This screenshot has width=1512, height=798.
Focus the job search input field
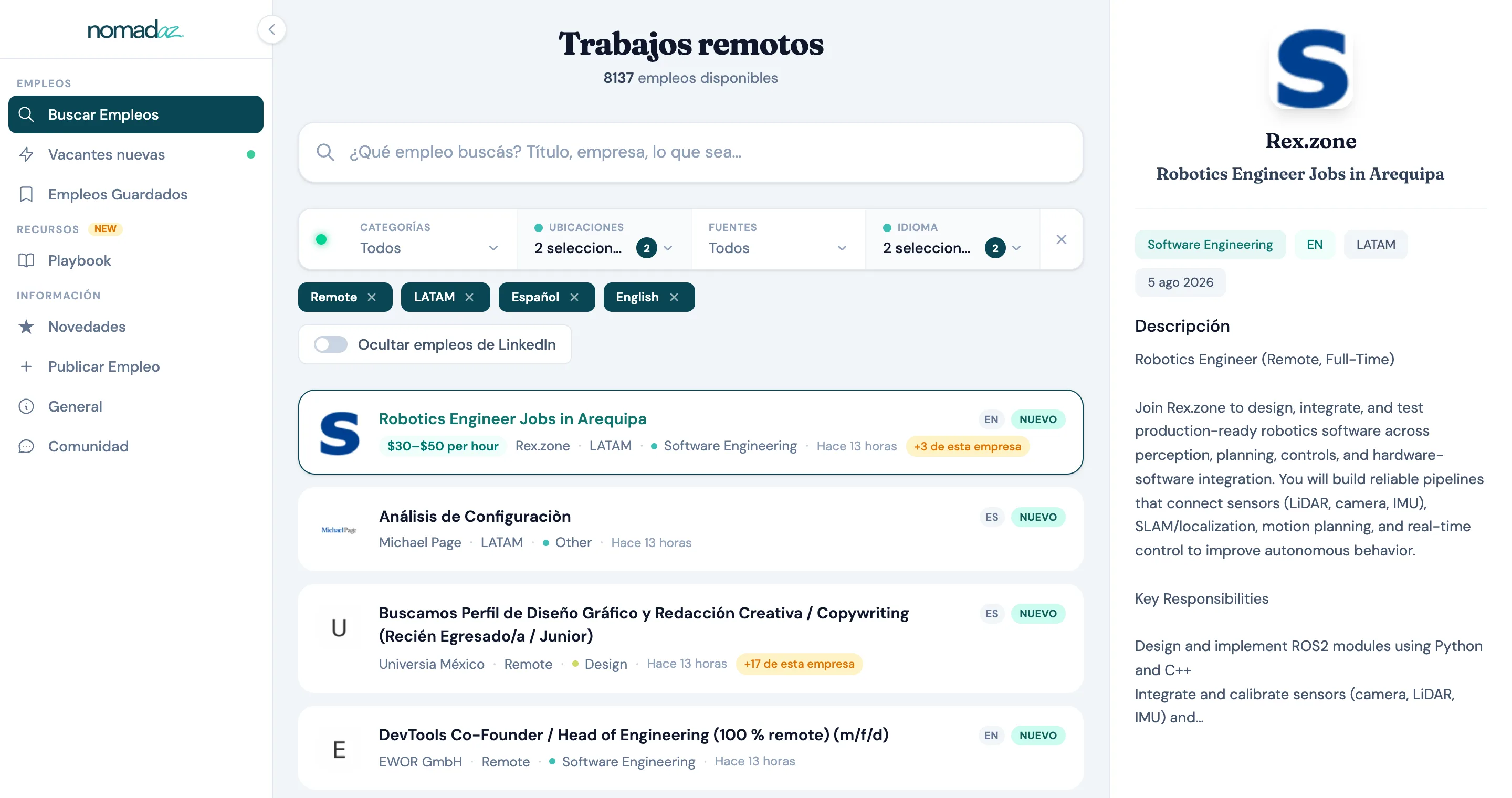pos(690,152)
